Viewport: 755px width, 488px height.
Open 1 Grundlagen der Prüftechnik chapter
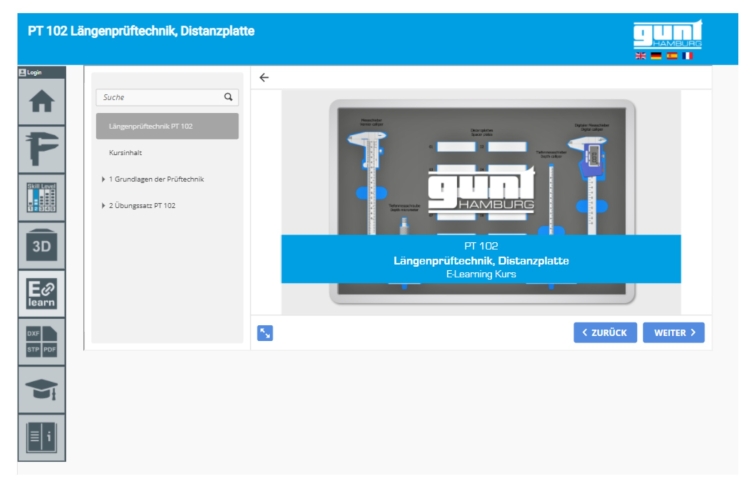tap(156, 179)
